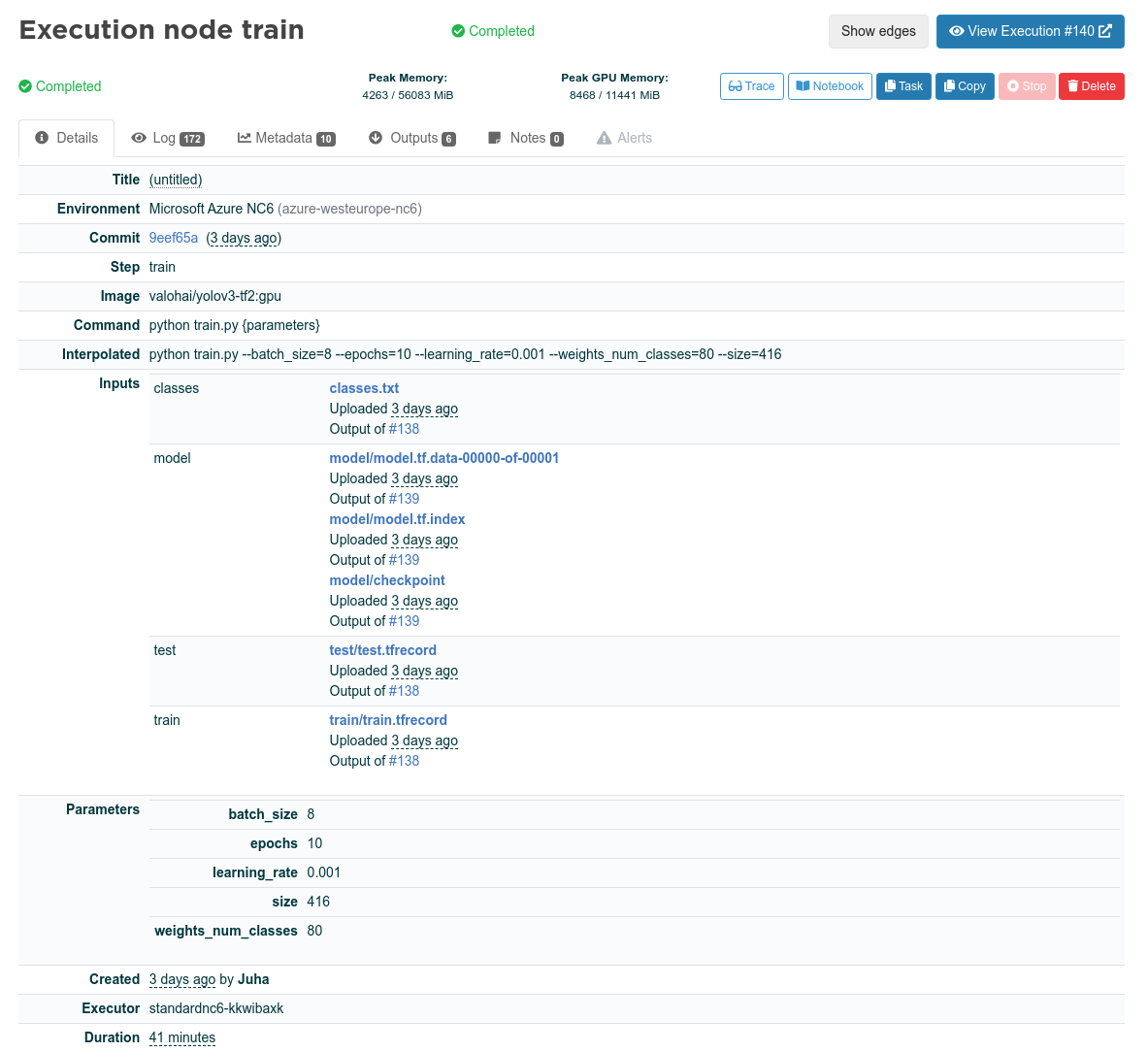Toggle Show edges
The width and height of the screenshot is (1148, 1052).
tap(878, 31)
